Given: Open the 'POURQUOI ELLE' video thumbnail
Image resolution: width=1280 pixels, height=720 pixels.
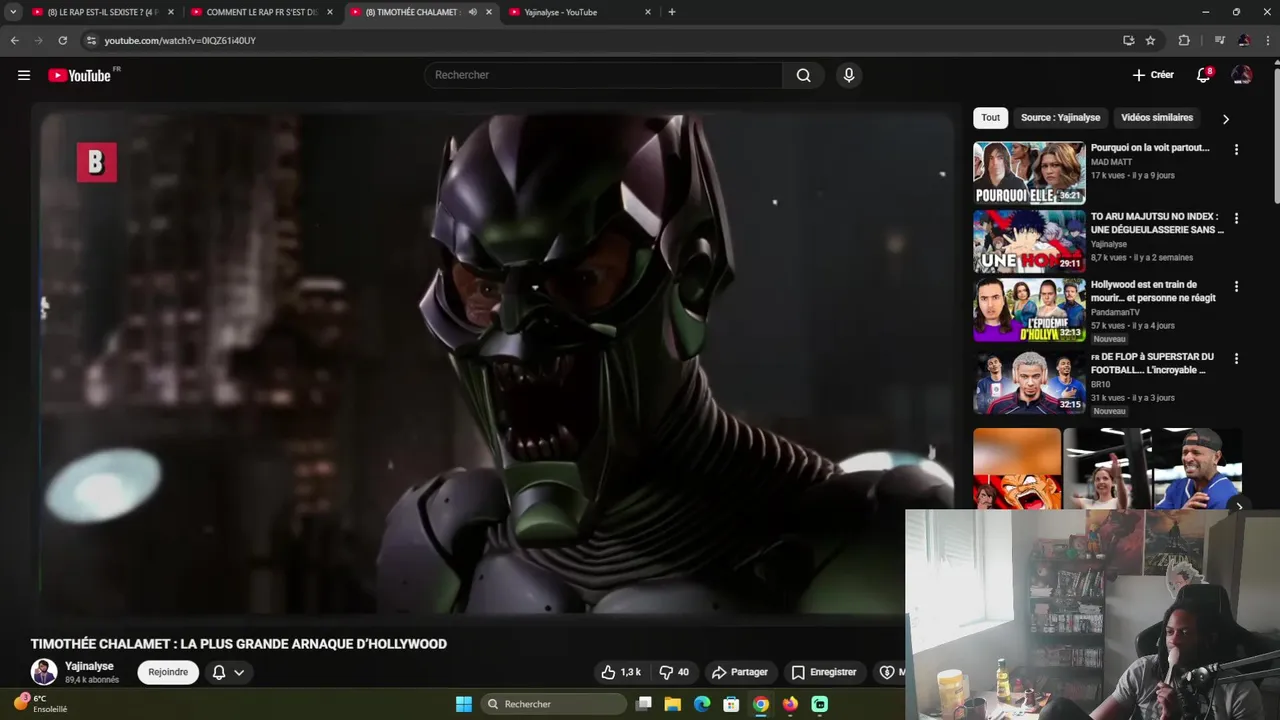Looking at the screenshot, I should pyautogui.click(x=1029, y=173).
